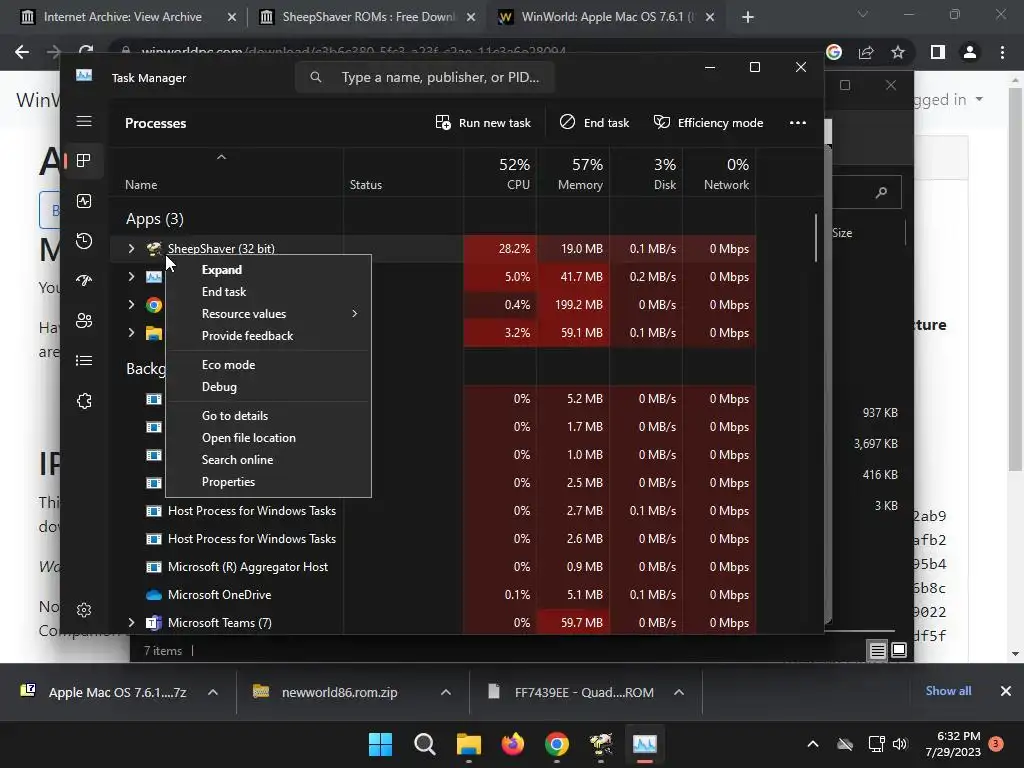Click Show all downloads link
This screenshot has height=768, width=1024.
point(948,691)
